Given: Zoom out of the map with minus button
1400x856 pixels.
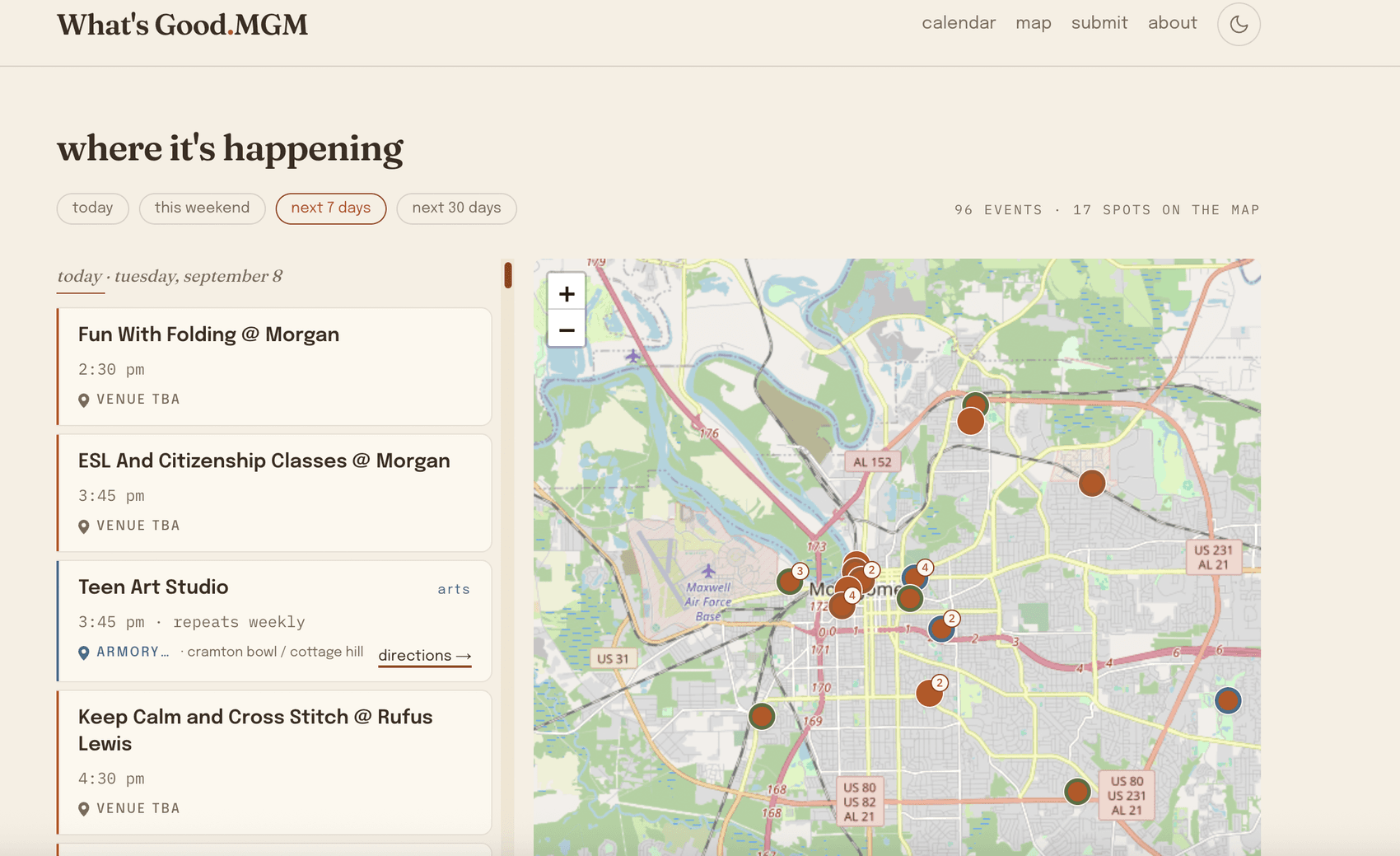Looking at the screenshot, I should click(567, 330).
